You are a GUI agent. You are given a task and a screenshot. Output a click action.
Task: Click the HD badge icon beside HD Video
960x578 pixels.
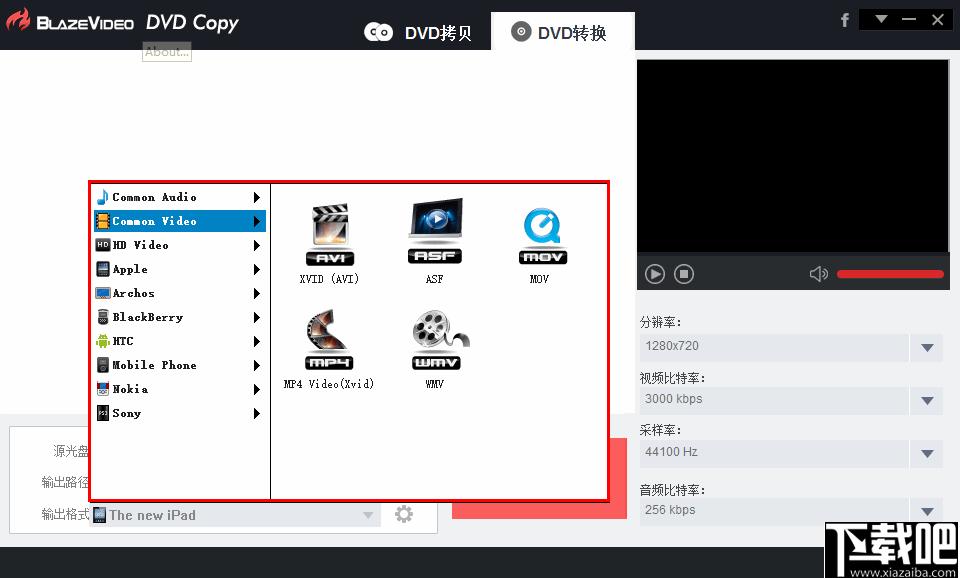click(x=103, y=245)
